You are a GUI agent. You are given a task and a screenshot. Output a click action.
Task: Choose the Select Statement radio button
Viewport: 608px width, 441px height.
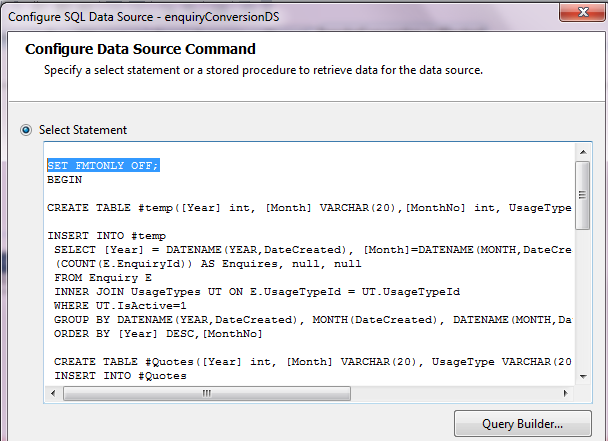26,130
